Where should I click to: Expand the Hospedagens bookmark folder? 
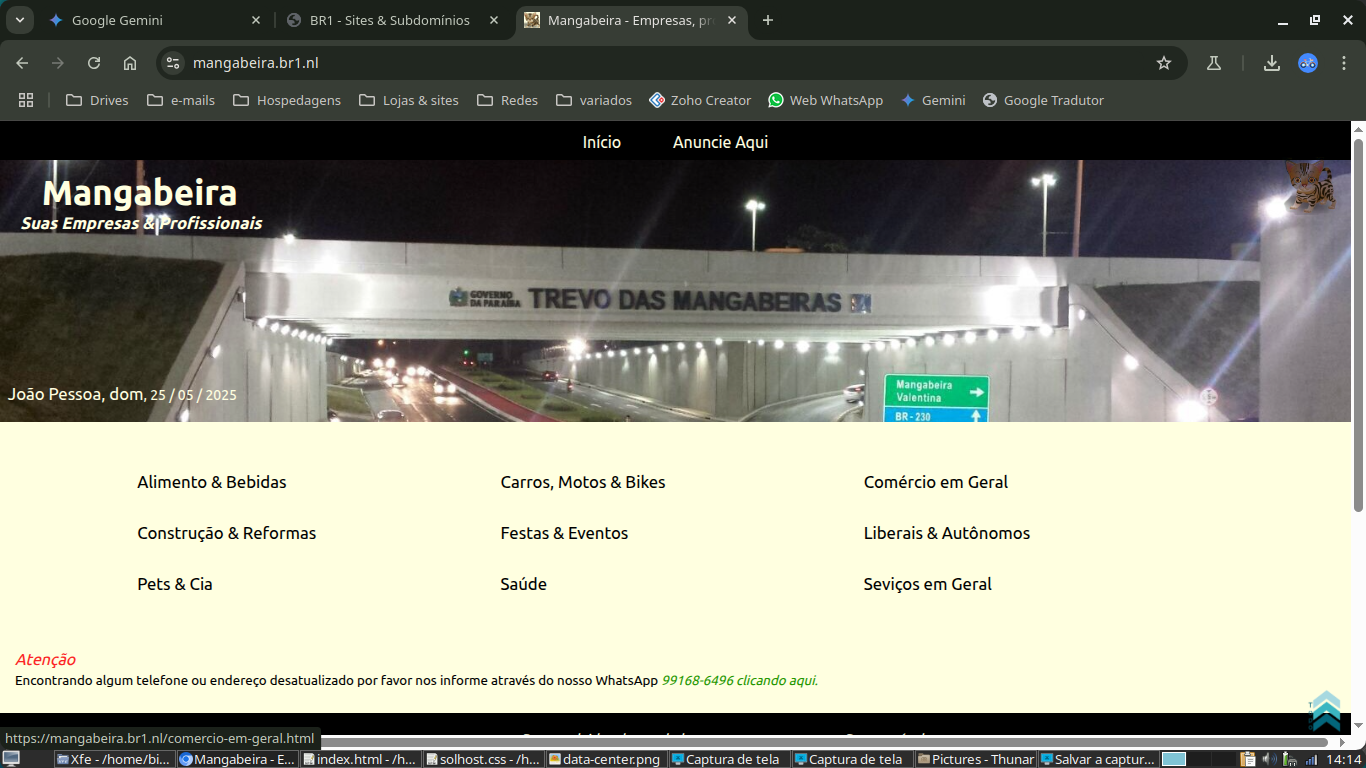[286, 100]
